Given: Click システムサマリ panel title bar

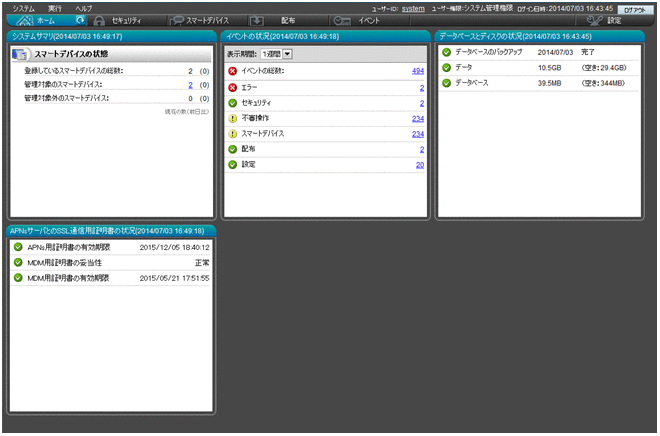Looking at the screenshot, I should 112,36.
